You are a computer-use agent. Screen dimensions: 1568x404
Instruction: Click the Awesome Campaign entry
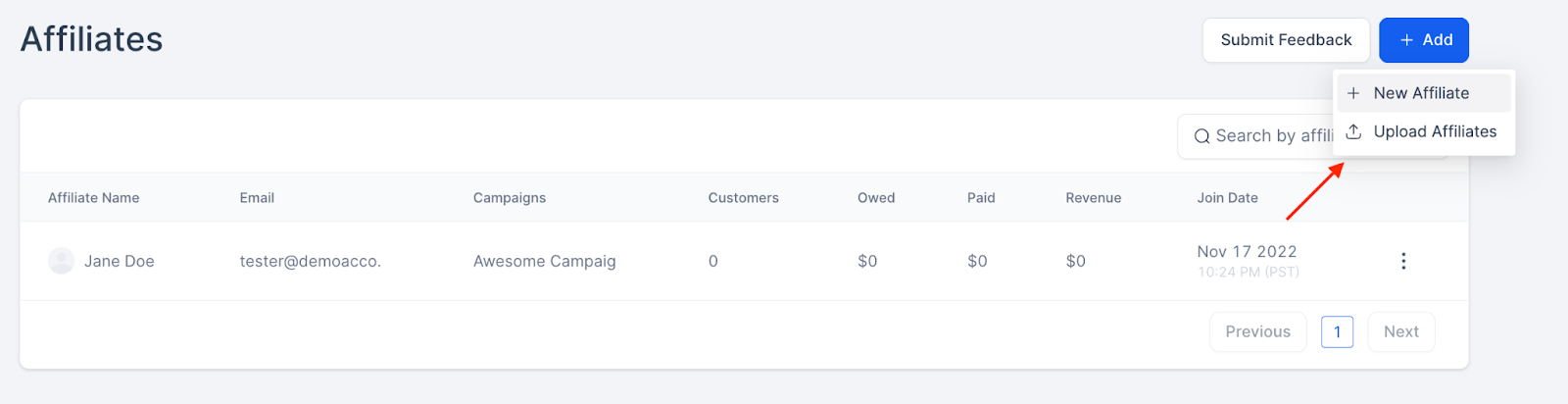coord(544,261)
